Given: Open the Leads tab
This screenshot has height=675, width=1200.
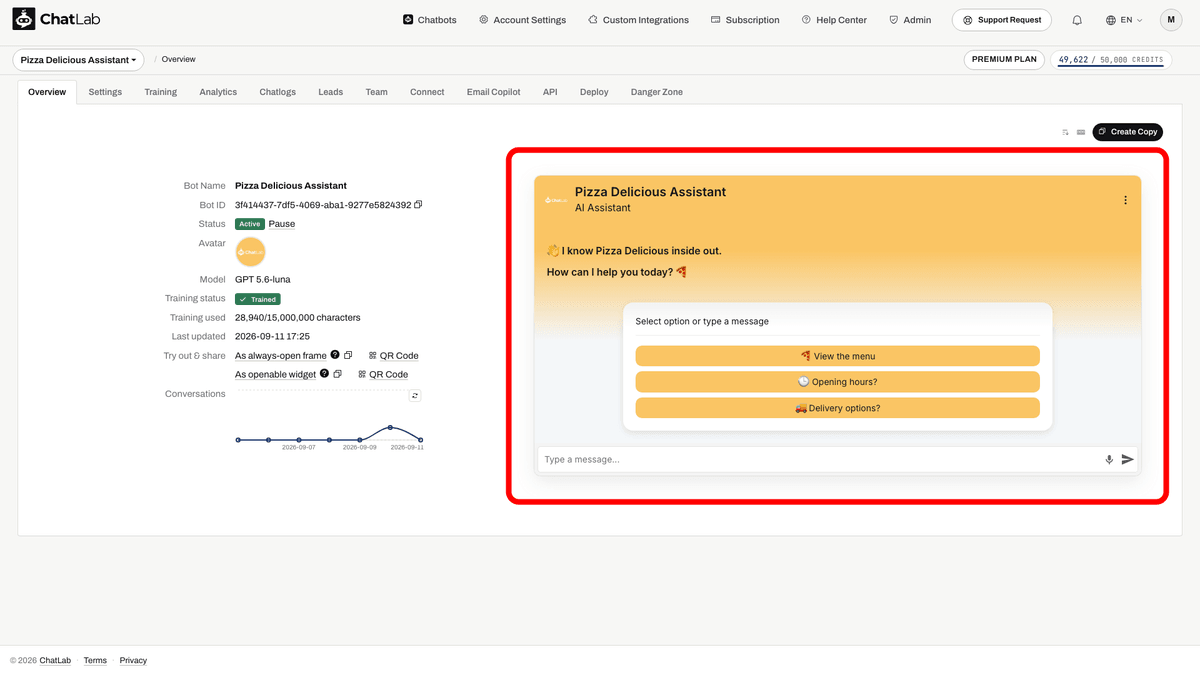Looking at the screenshot, I should [x=331, y=92].
